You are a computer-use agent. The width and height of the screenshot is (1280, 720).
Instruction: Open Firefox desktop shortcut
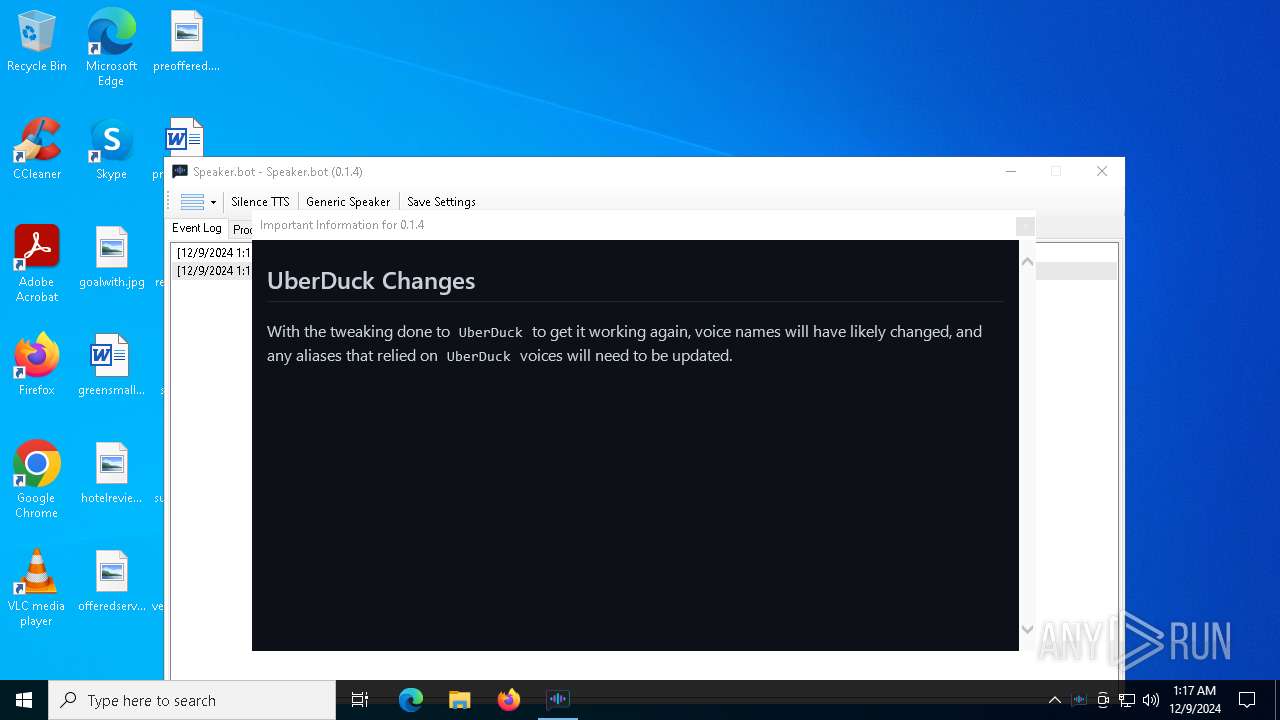point(37,366)
